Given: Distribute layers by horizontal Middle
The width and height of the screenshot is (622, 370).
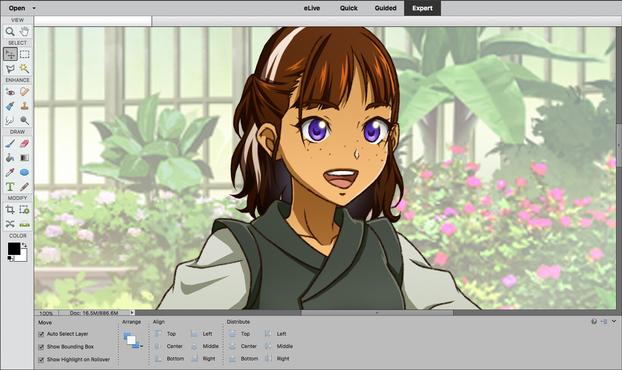Looking at the screenshot, I should (279, 346).
